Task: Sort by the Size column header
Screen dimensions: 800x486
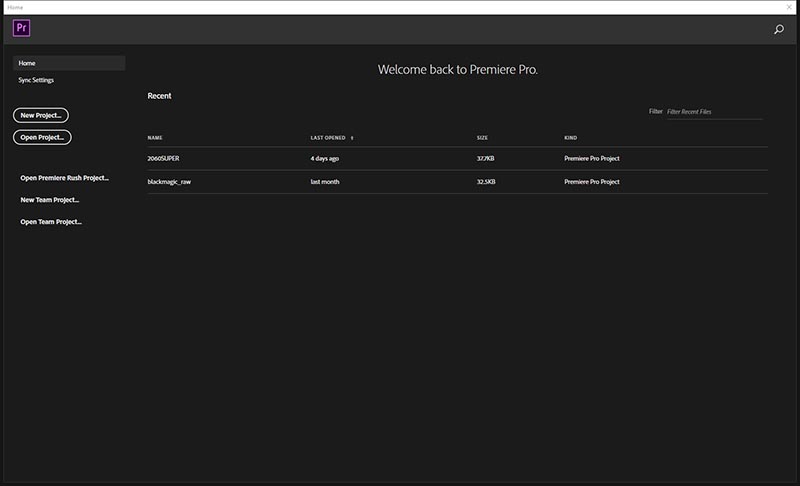Action: click(482, 138)
